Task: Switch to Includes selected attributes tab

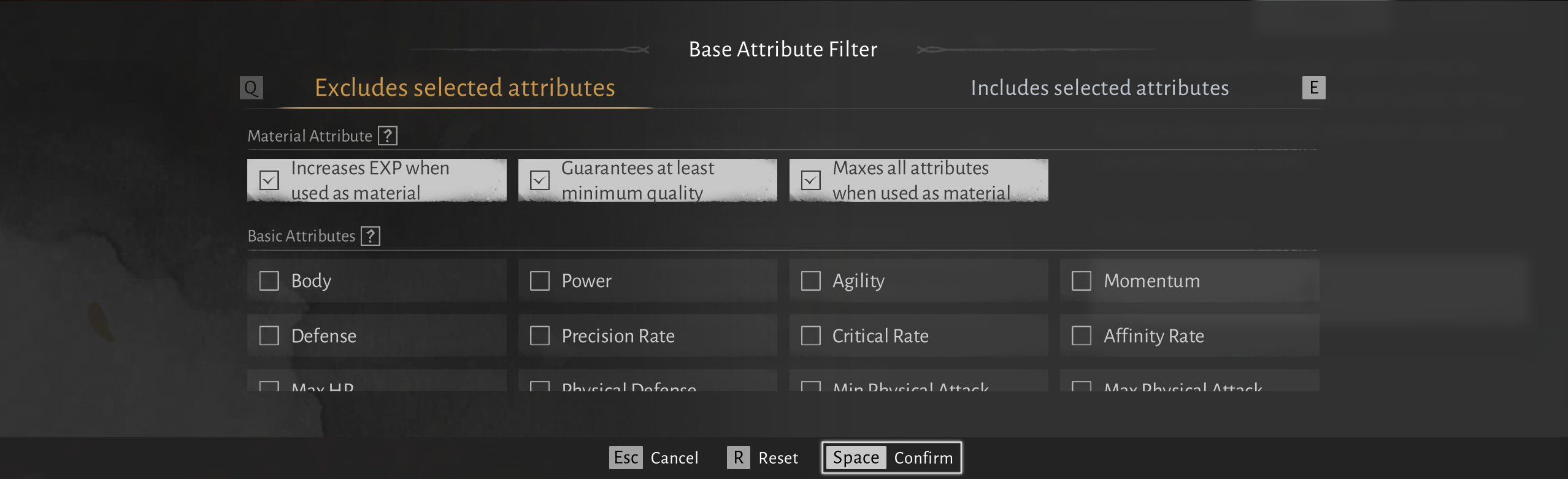Action: pyautogui.click(x=1100, y=88)
